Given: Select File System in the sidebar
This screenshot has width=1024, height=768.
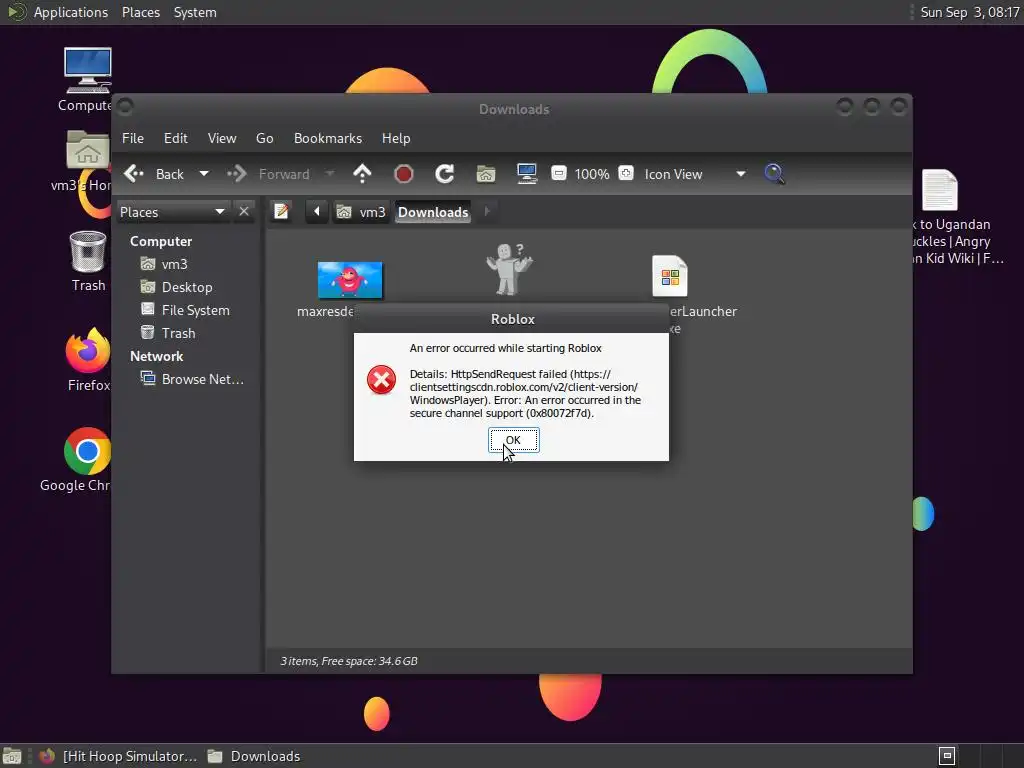Looking at the screenshot, I should click(187, 310).
